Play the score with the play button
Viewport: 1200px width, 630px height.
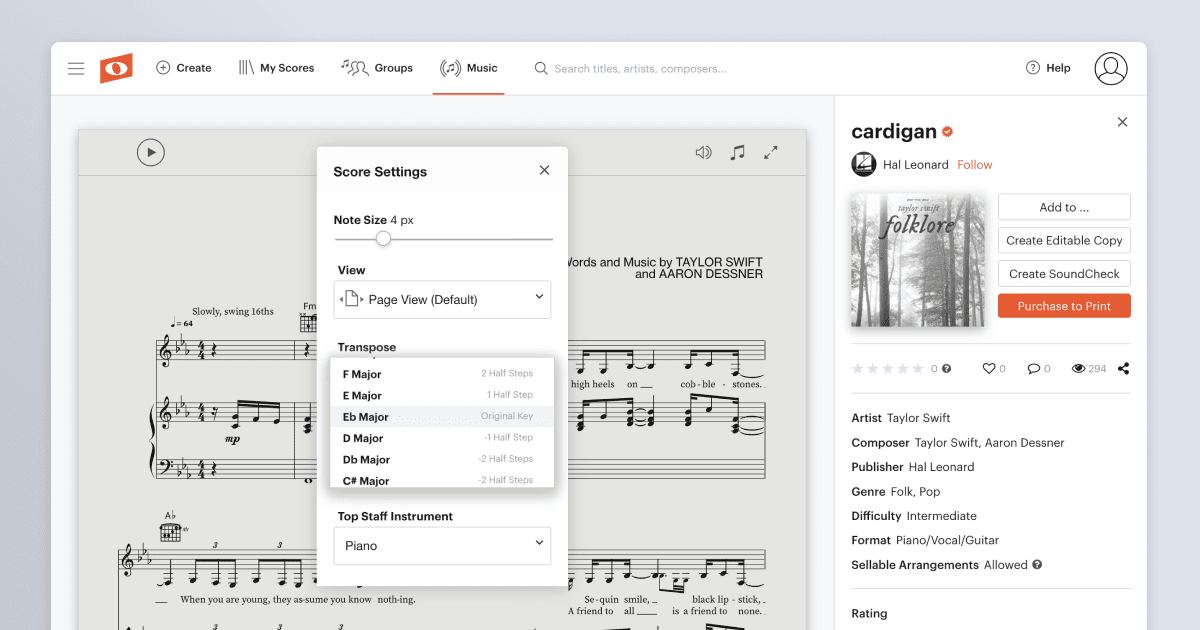(151, 152)
